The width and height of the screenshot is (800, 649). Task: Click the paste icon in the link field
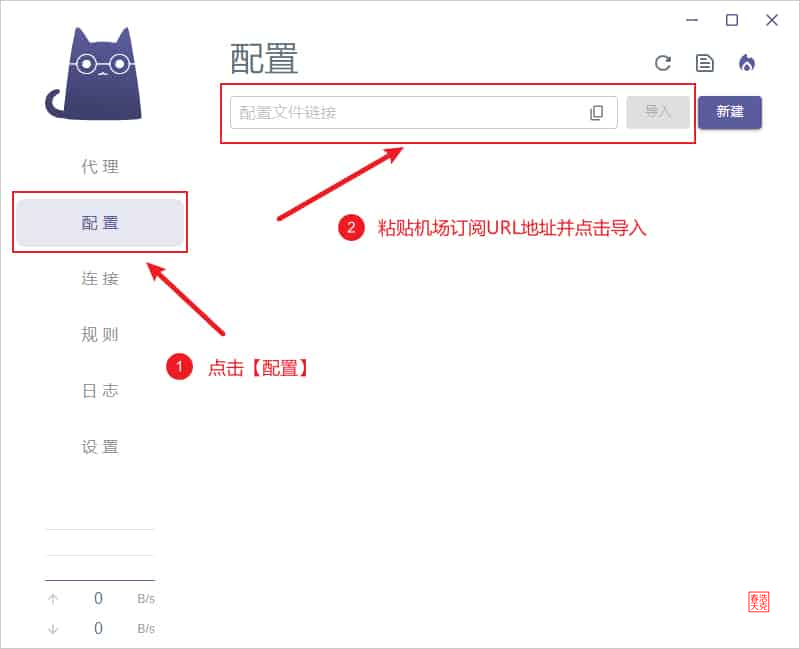pos(596,112)
